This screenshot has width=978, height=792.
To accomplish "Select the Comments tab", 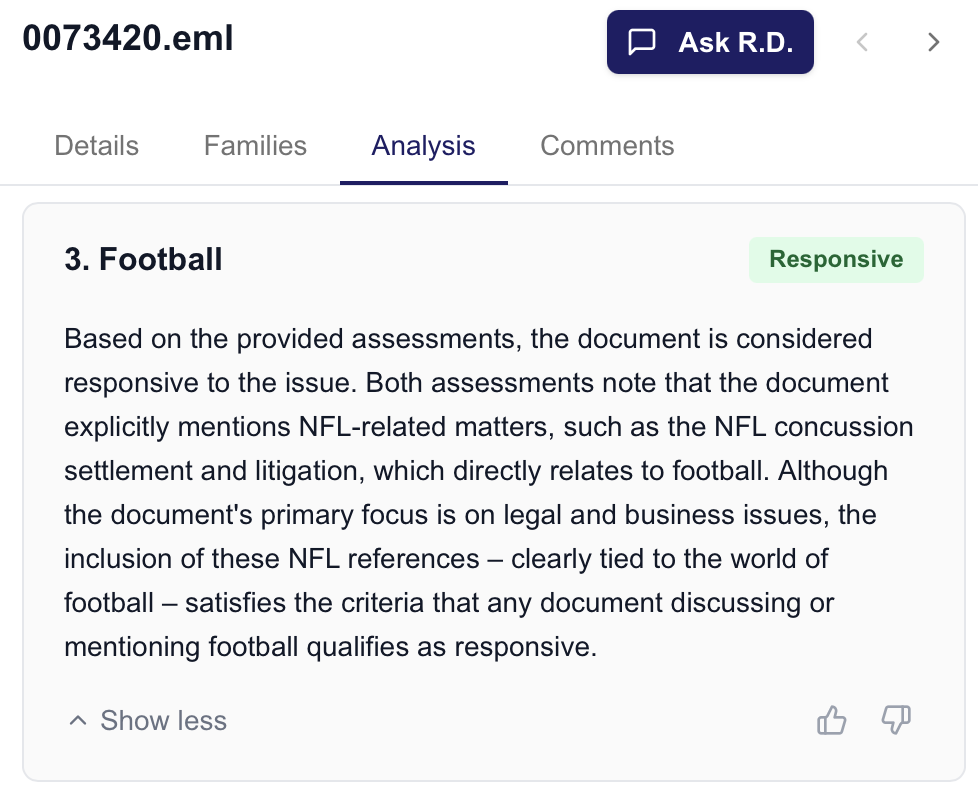I will pos(607,146).
